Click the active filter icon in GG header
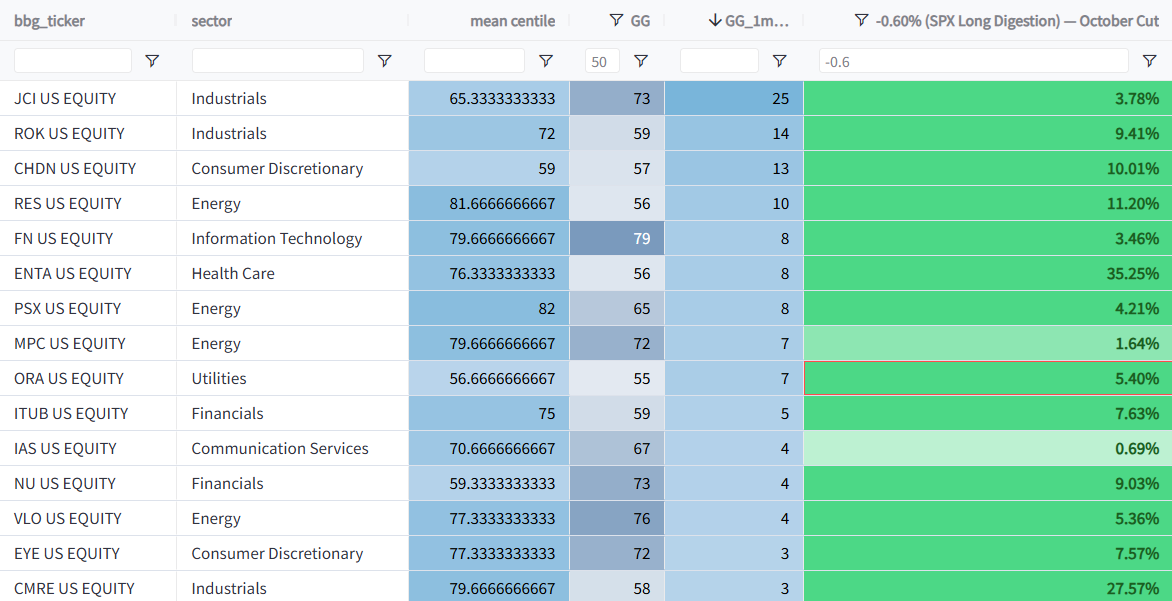The height and width of the screenshot is (601, 1172). (x=616, y=20)
